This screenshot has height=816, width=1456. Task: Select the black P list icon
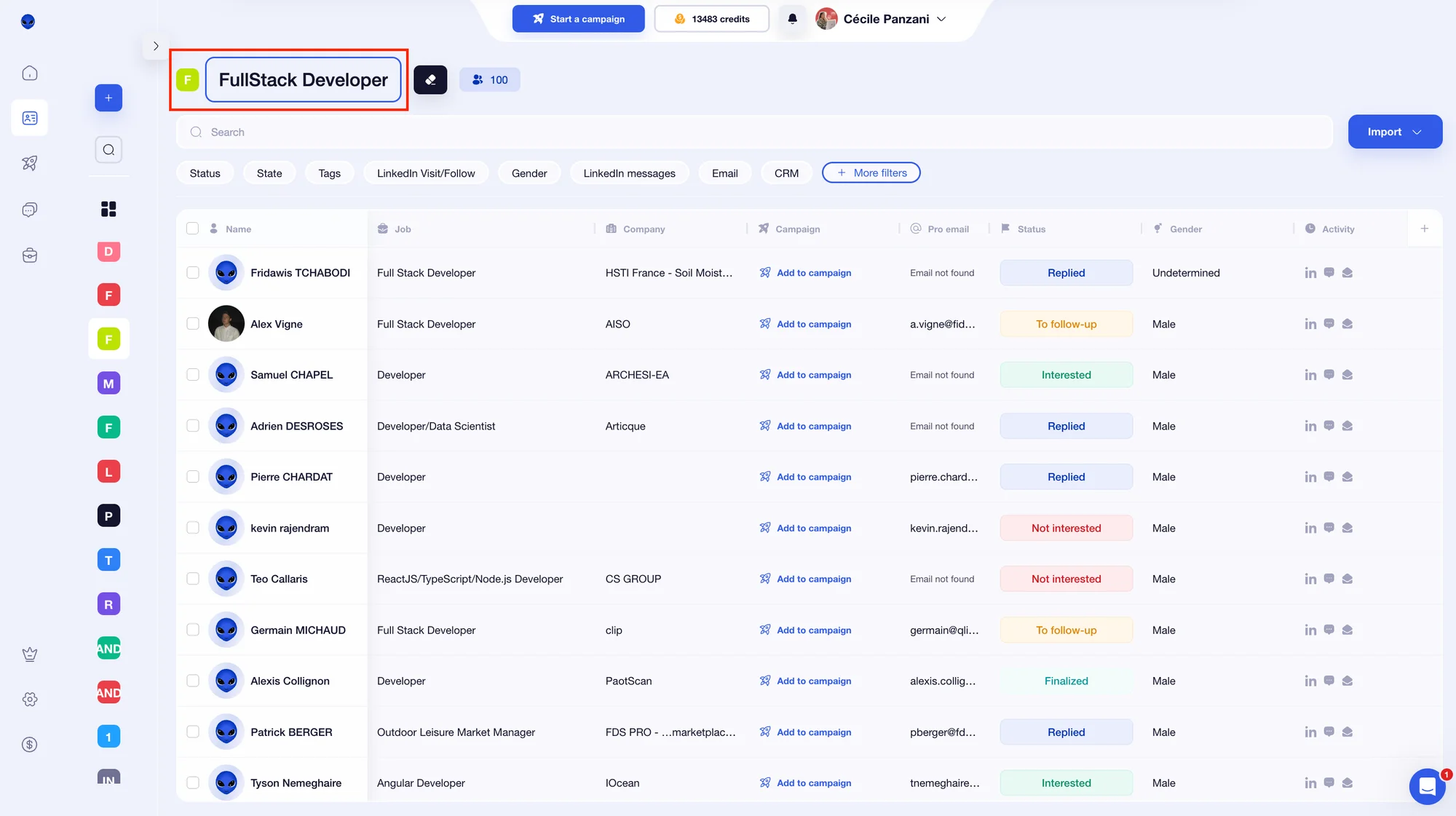pos(108,516)
